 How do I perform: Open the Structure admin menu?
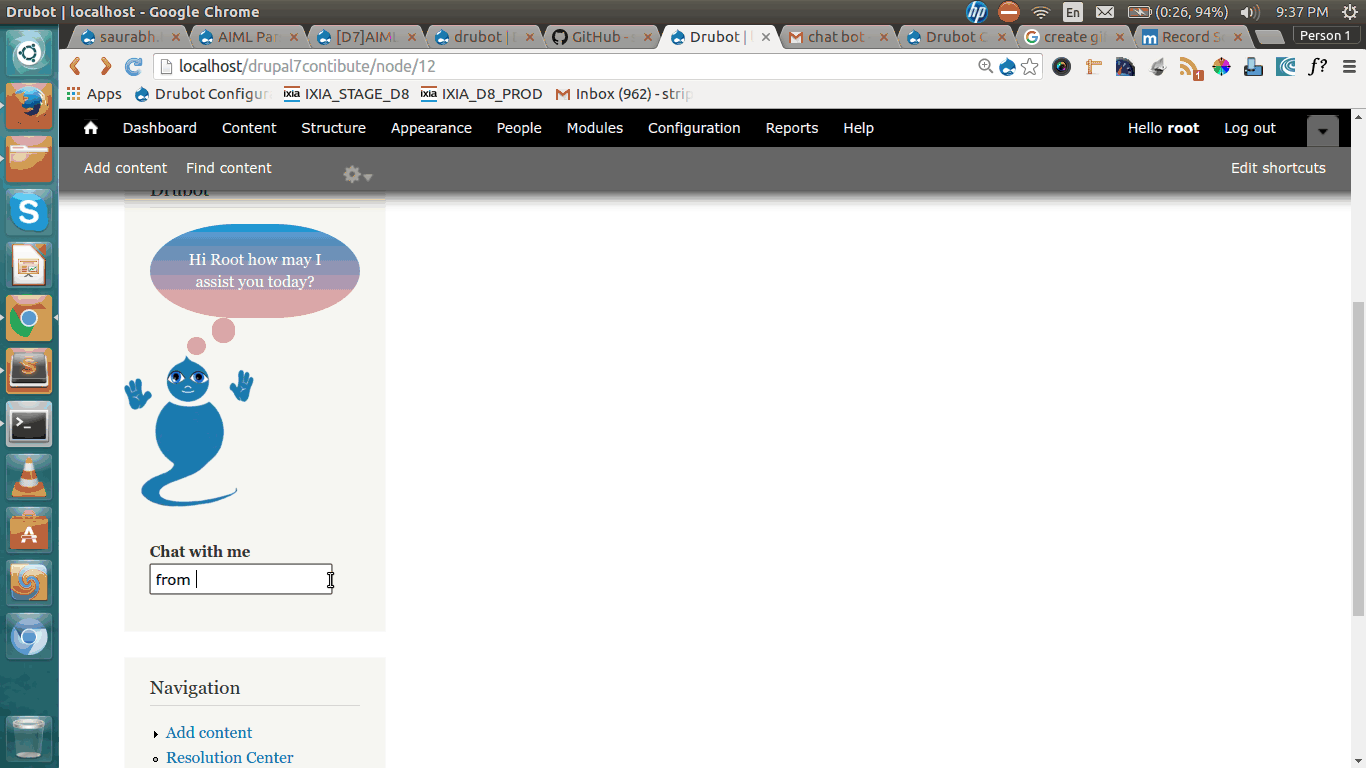tap(333, 128)
